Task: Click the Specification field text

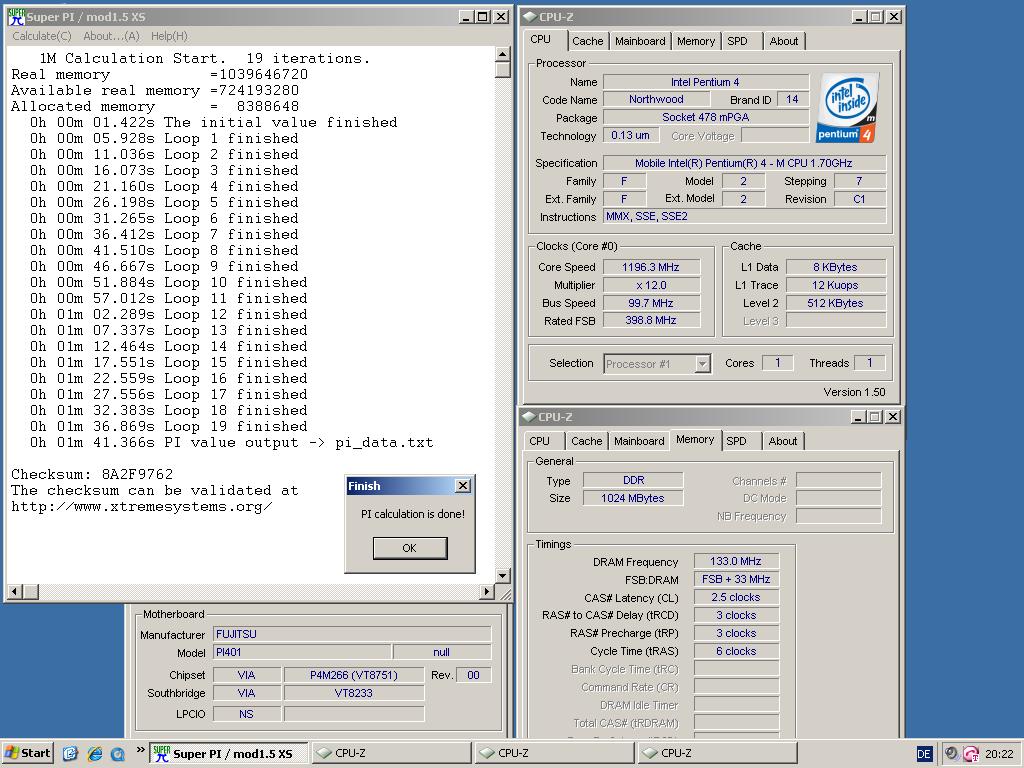Action: 744,163
